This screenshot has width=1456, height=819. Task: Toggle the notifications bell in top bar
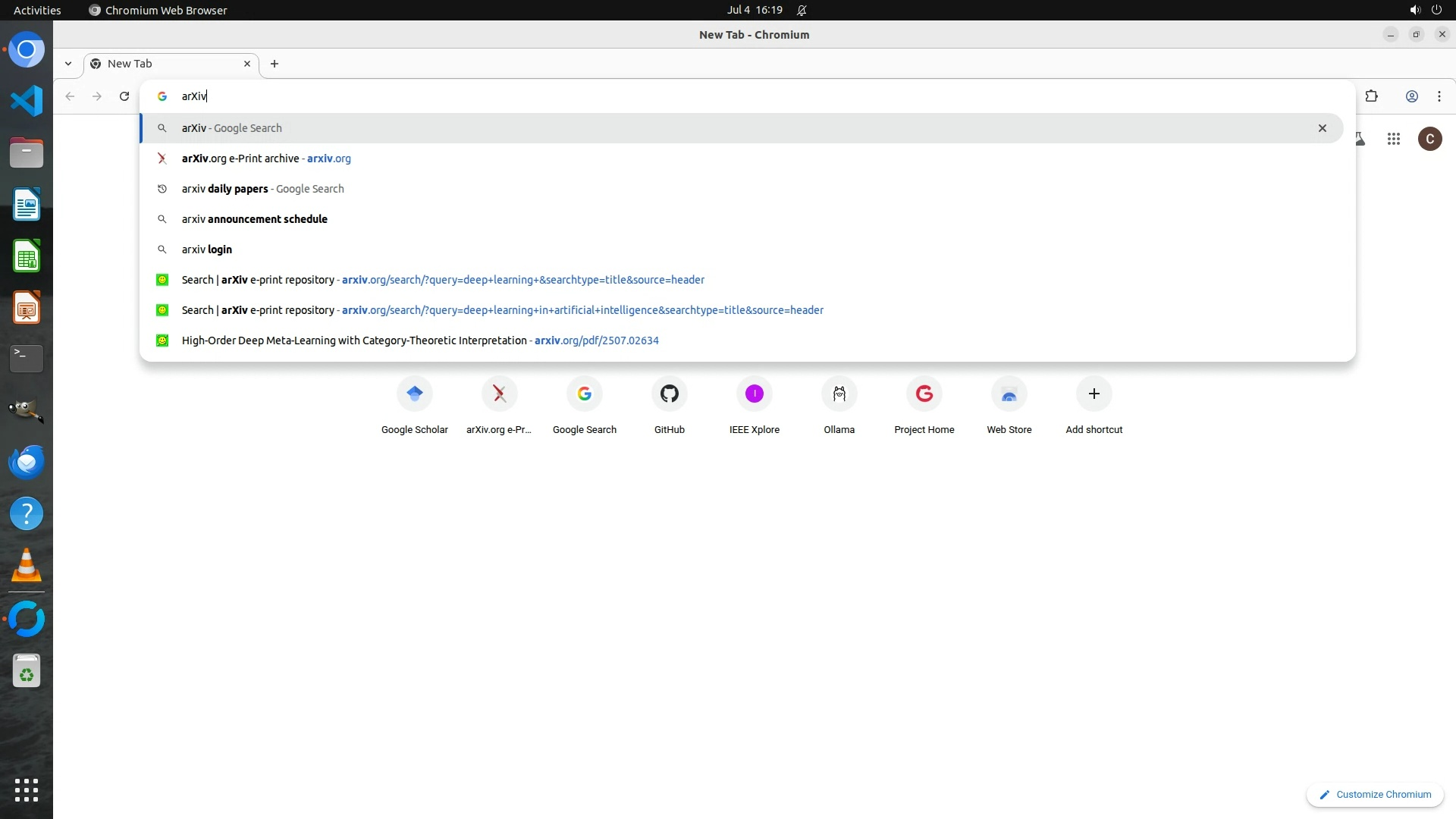tap(802, 10)
